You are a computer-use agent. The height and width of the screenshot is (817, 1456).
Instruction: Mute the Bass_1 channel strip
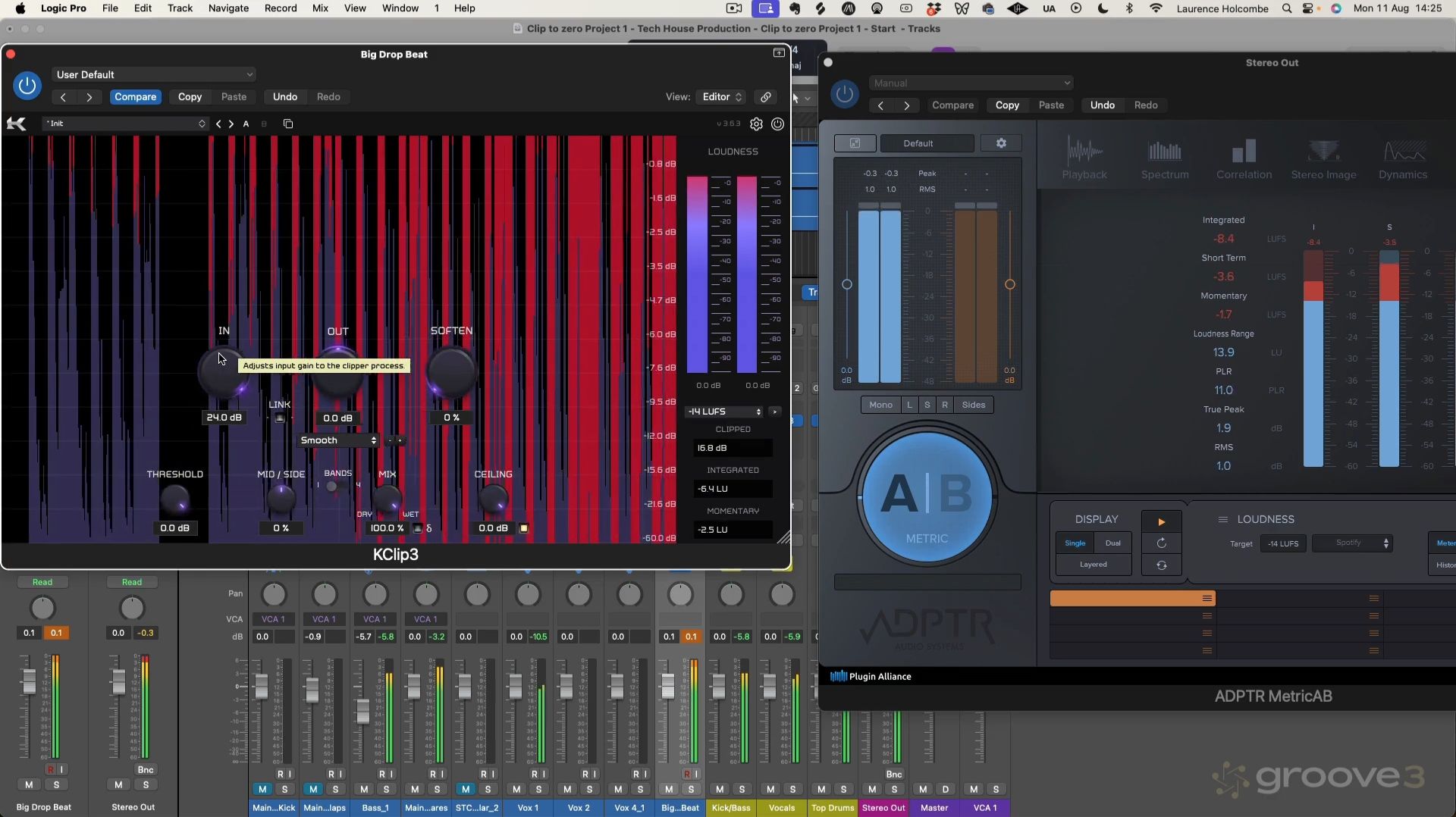click(x=364, y=789)
